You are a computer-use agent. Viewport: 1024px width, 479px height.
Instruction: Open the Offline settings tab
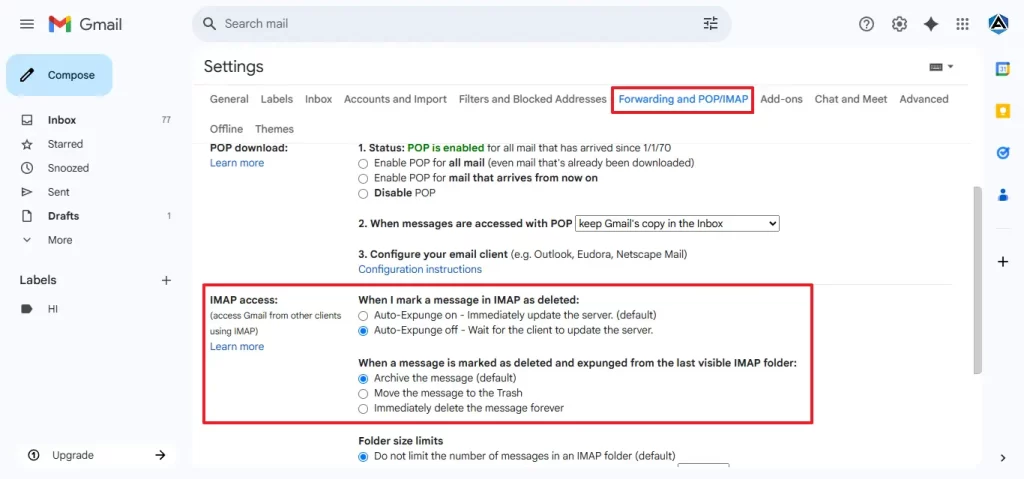click(x=227, y=129)
